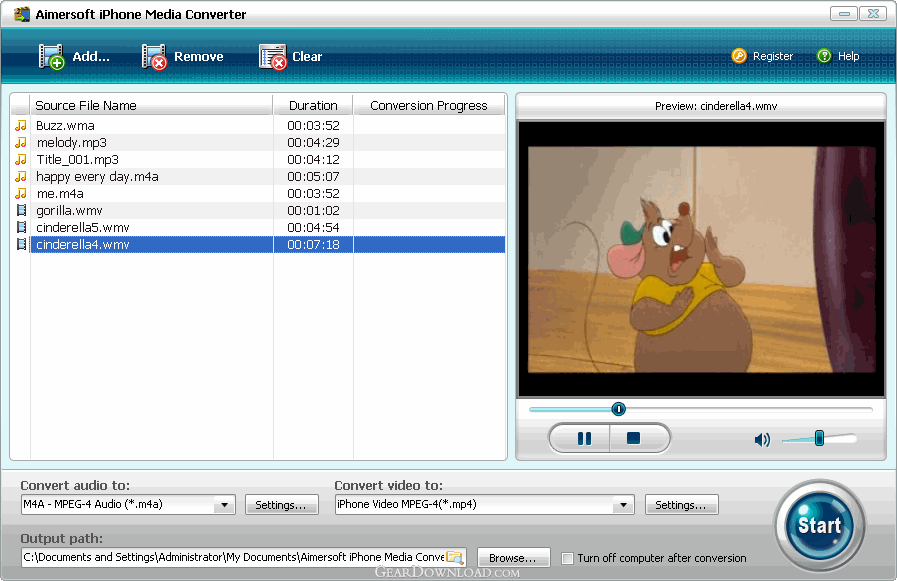897x581 pixels.
Task: Open the Register key icon
Action: [x=739, y=56]
